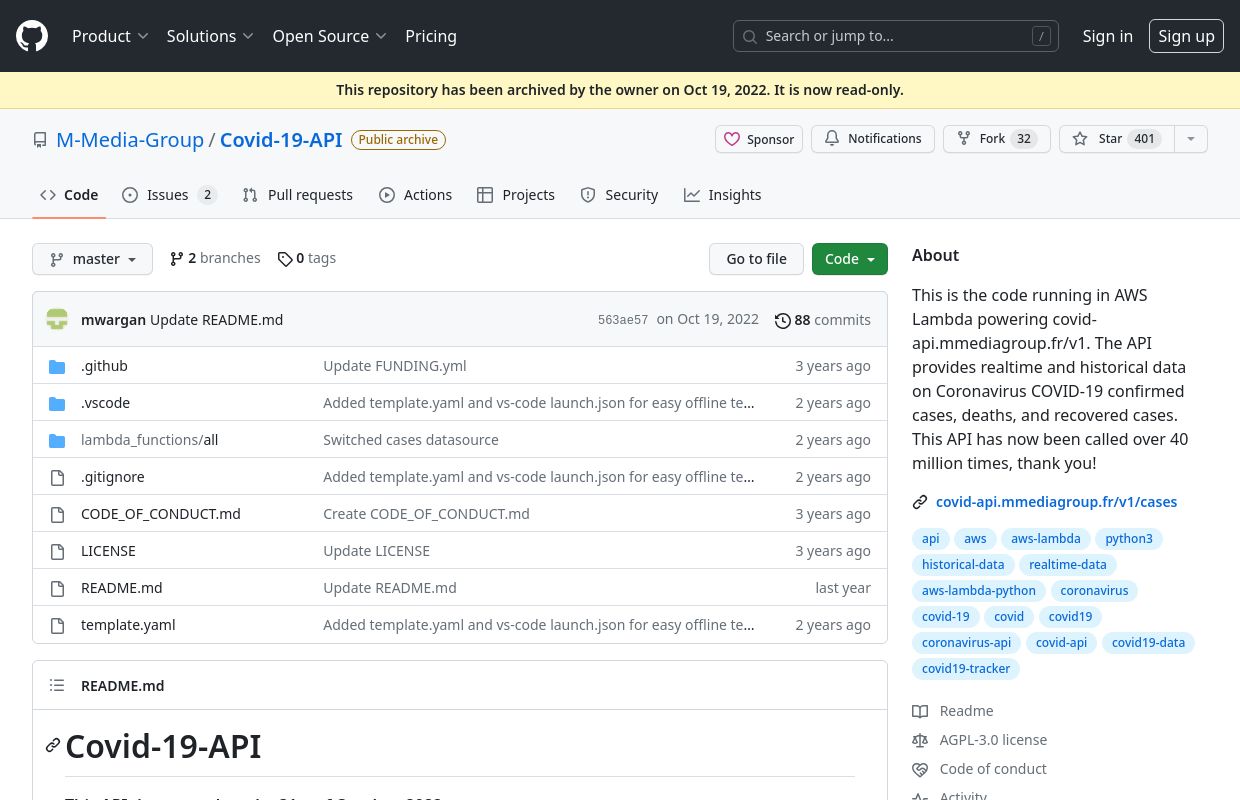Select the historical-data topic tag
Viewport: 1240px width, 800px height.
coord(963,565)
